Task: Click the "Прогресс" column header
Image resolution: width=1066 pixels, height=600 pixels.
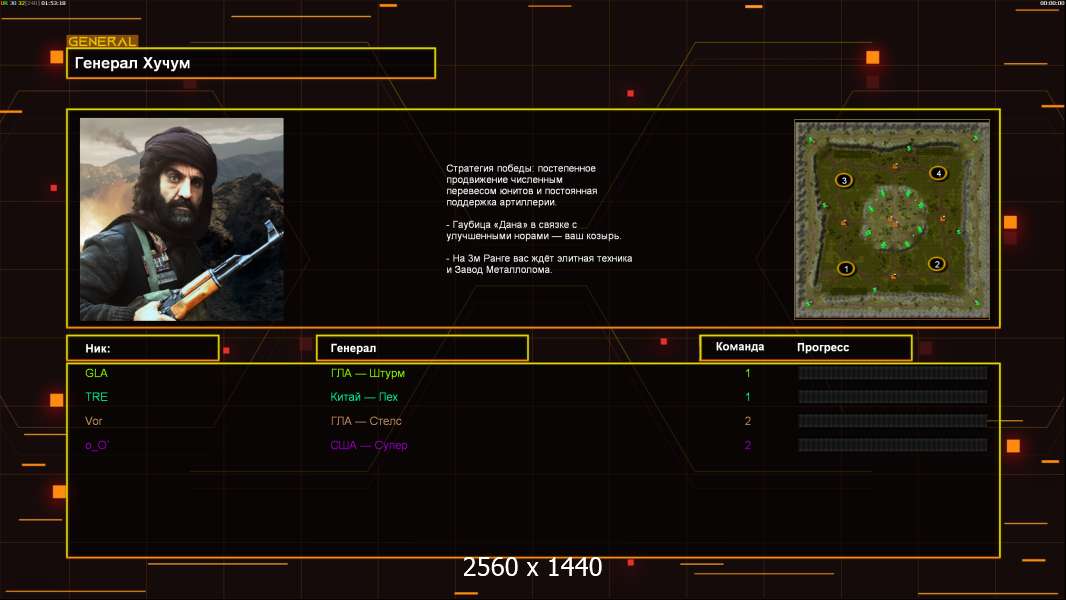Action: coord(823,347)
